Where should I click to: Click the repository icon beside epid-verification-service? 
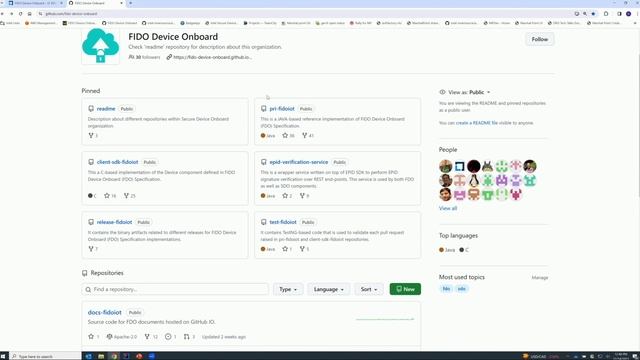click(264, 162)
